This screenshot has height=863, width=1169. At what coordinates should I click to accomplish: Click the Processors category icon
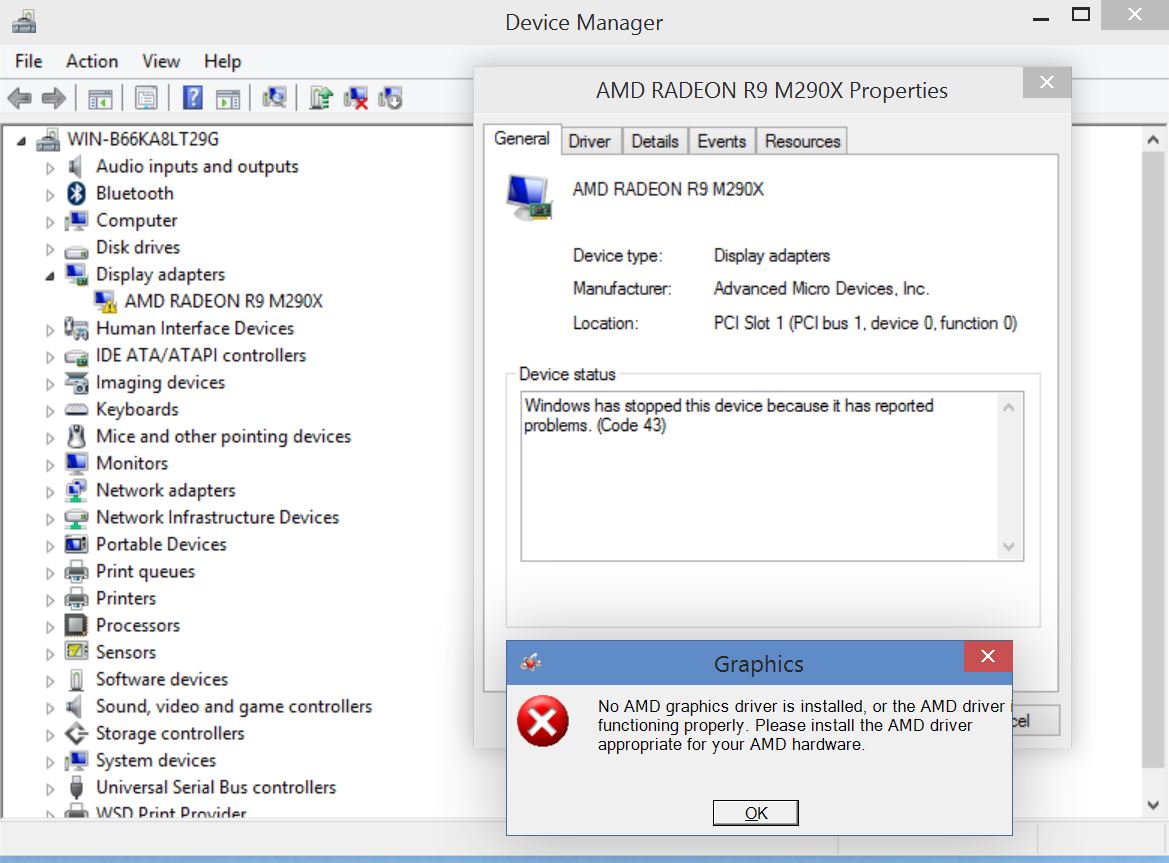point(76,625)
